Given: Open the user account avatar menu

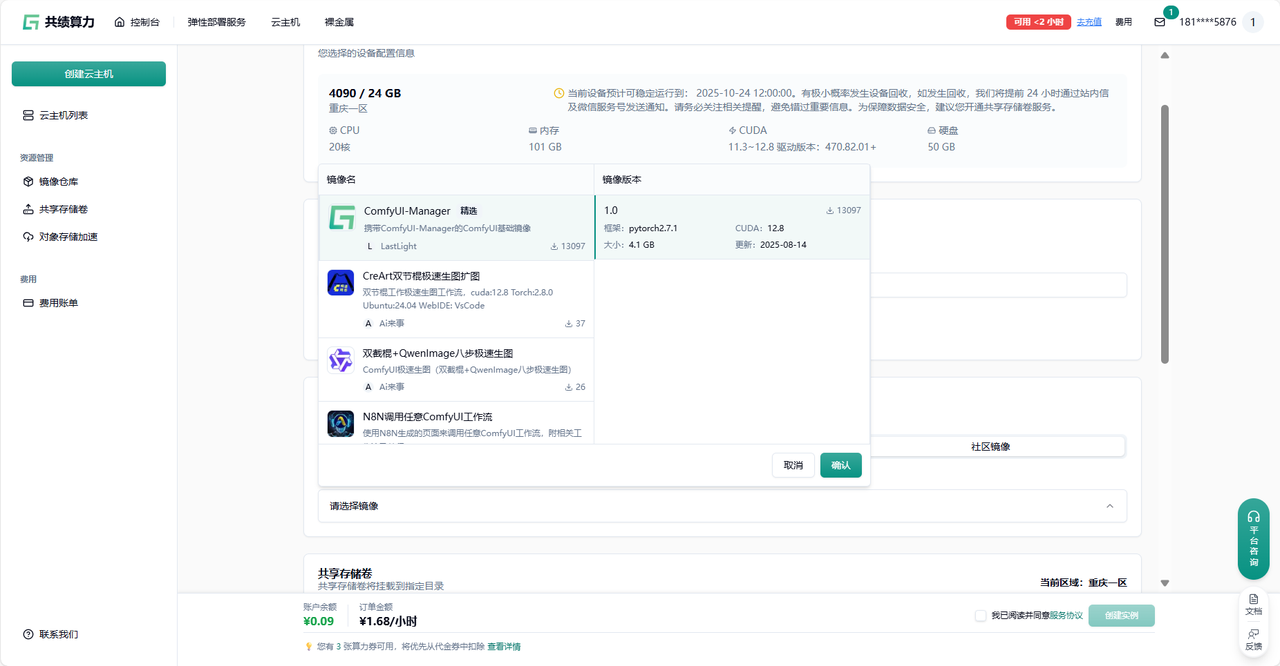Looking at the screenshot, I should [1253, 22].
